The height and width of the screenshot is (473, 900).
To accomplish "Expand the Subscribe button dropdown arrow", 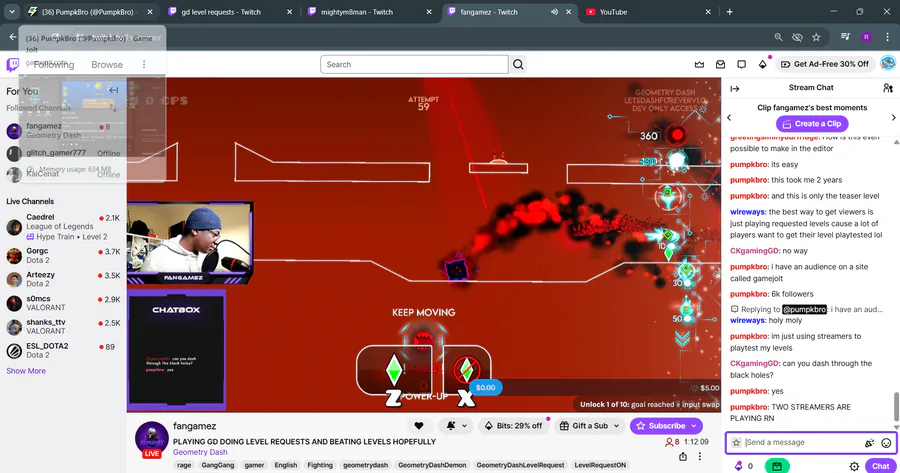I will point(694,426).
